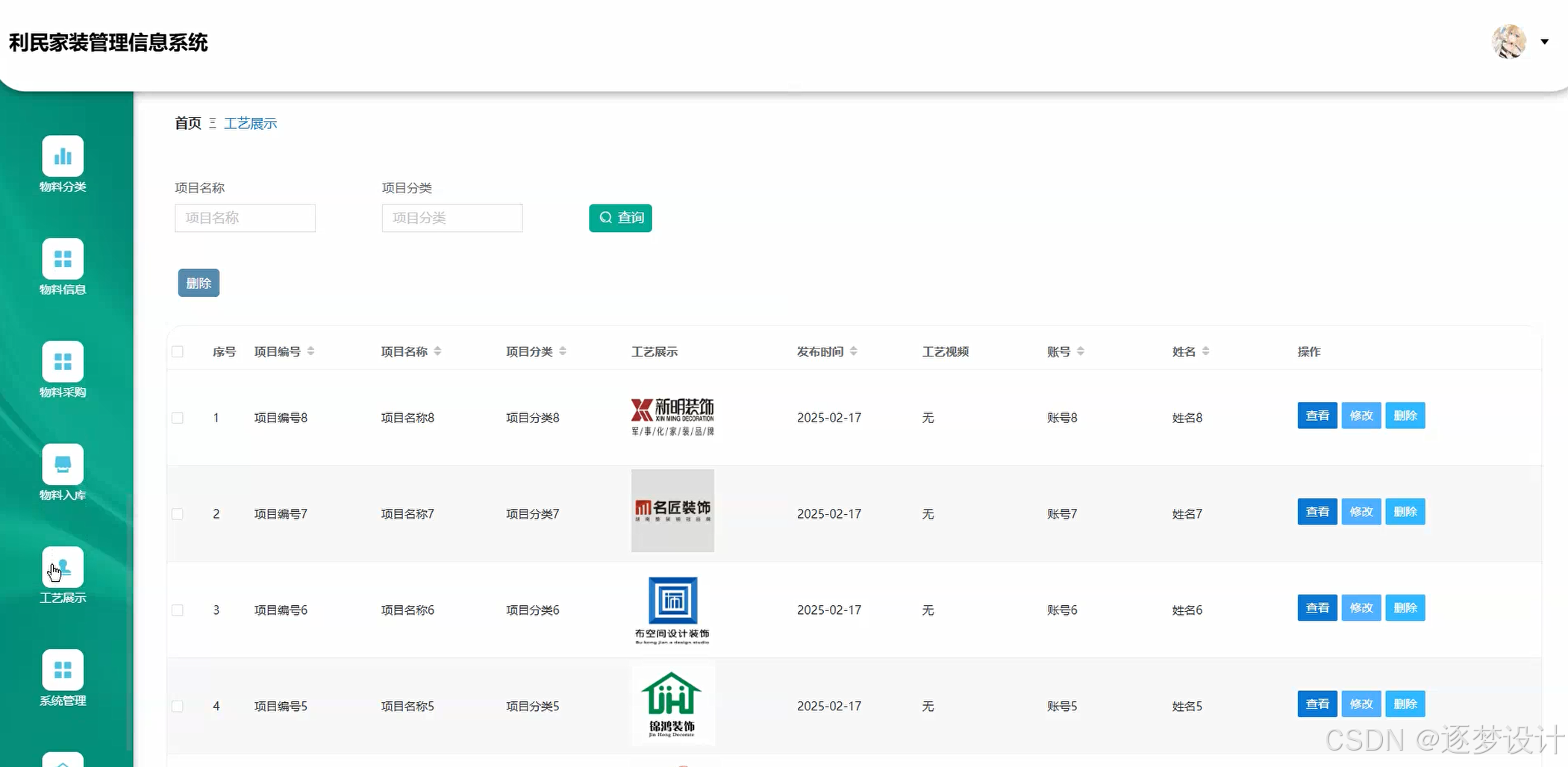The width and height of the screenshot is (1568, 767).
Task: View 项目编号7 using 查看 button
Action: (1317, 512)
